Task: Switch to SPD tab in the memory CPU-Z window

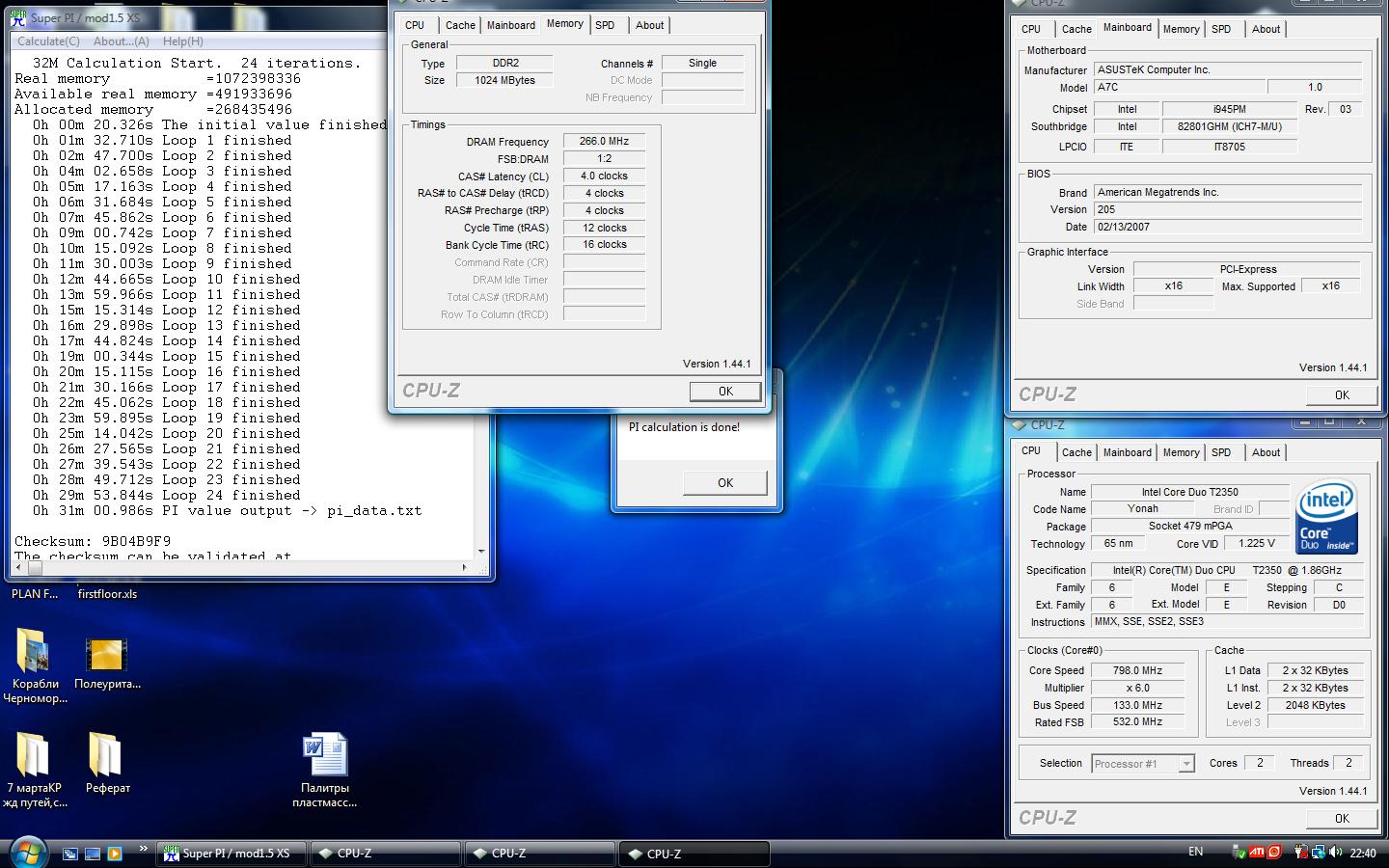Action: pyautogui.click(x=605, y=25)
